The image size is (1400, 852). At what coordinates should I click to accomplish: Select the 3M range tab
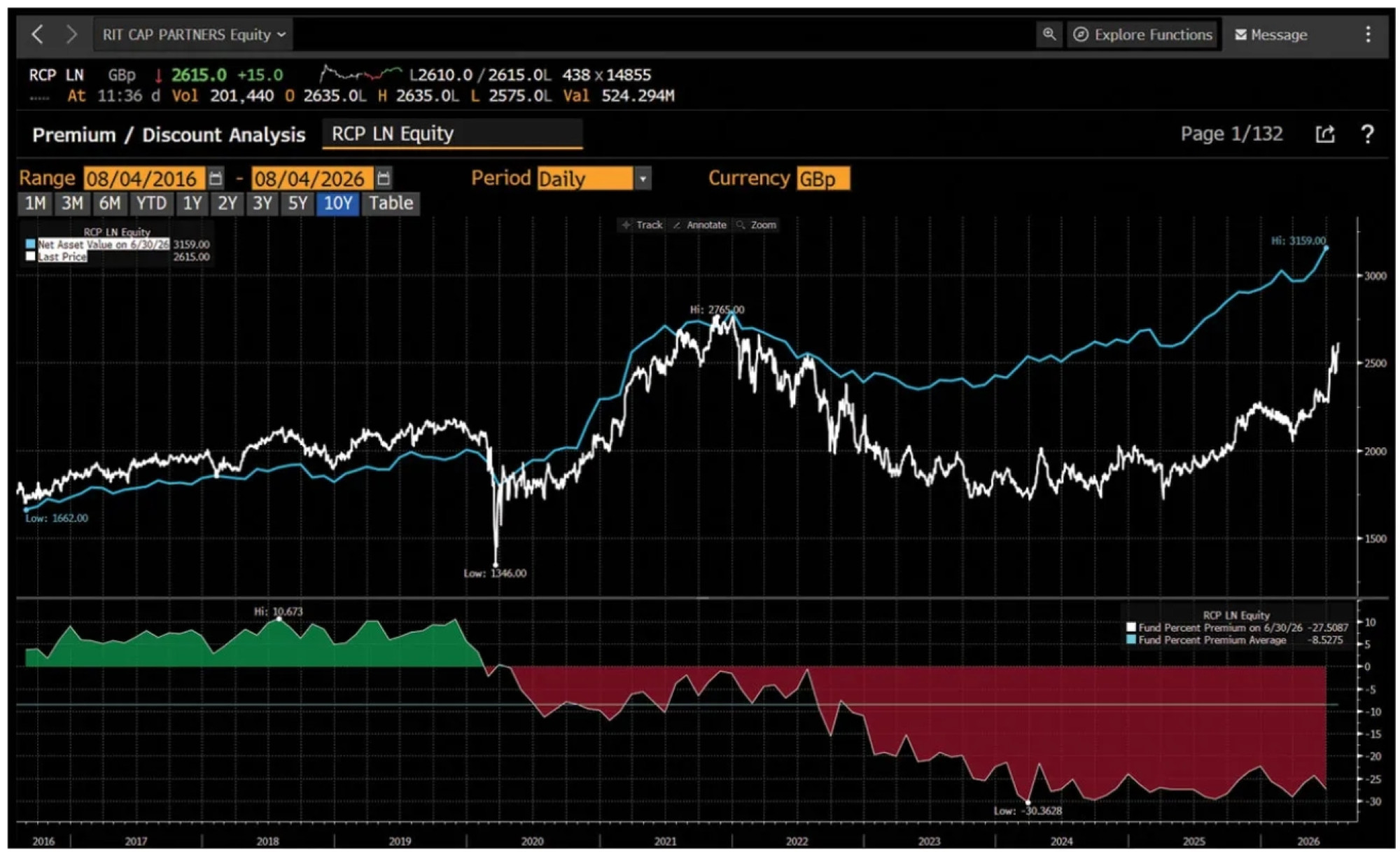pos(72,204)
